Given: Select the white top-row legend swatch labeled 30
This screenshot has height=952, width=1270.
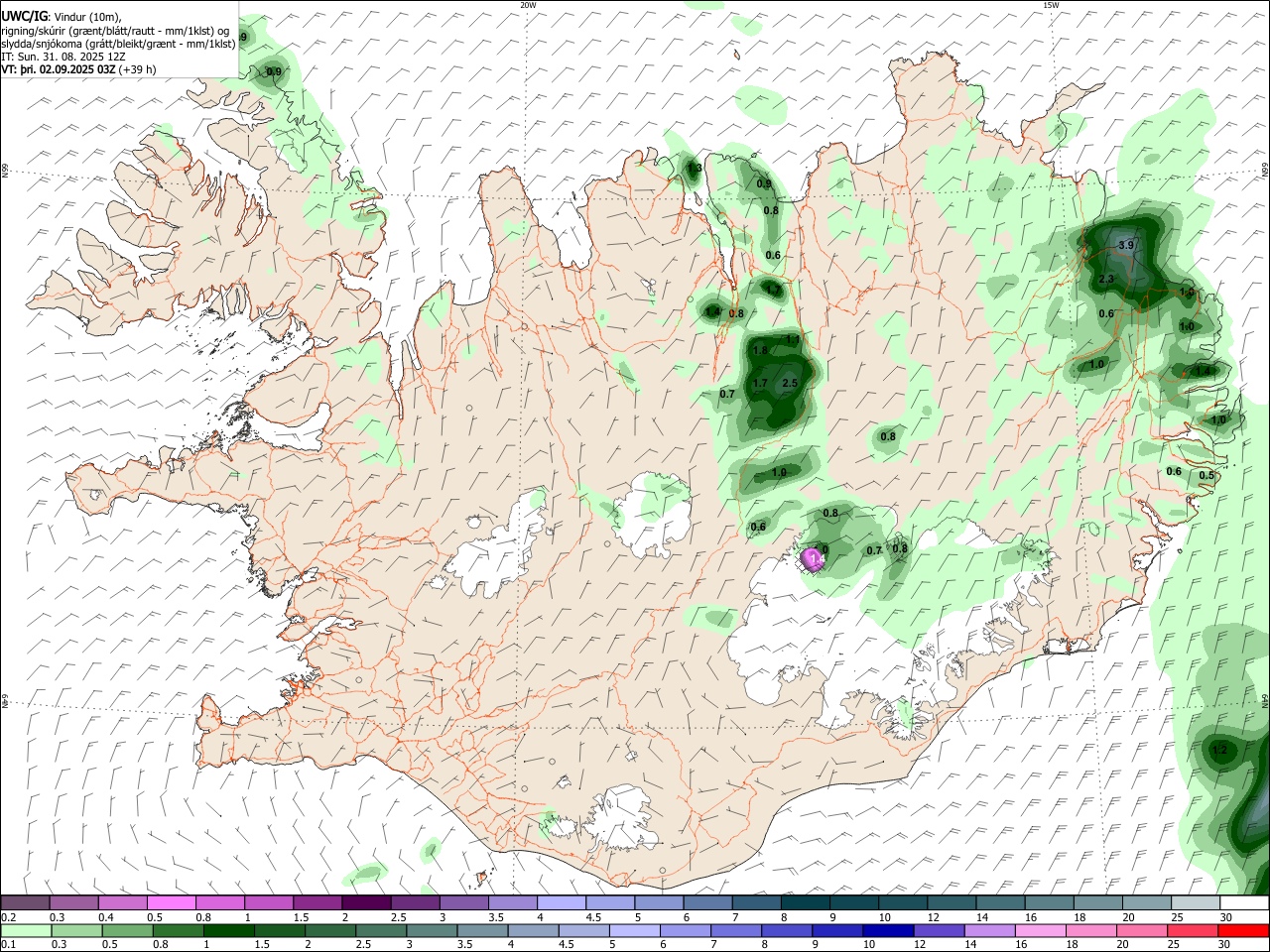Looking at the screenshot, I should [1243, 902].
